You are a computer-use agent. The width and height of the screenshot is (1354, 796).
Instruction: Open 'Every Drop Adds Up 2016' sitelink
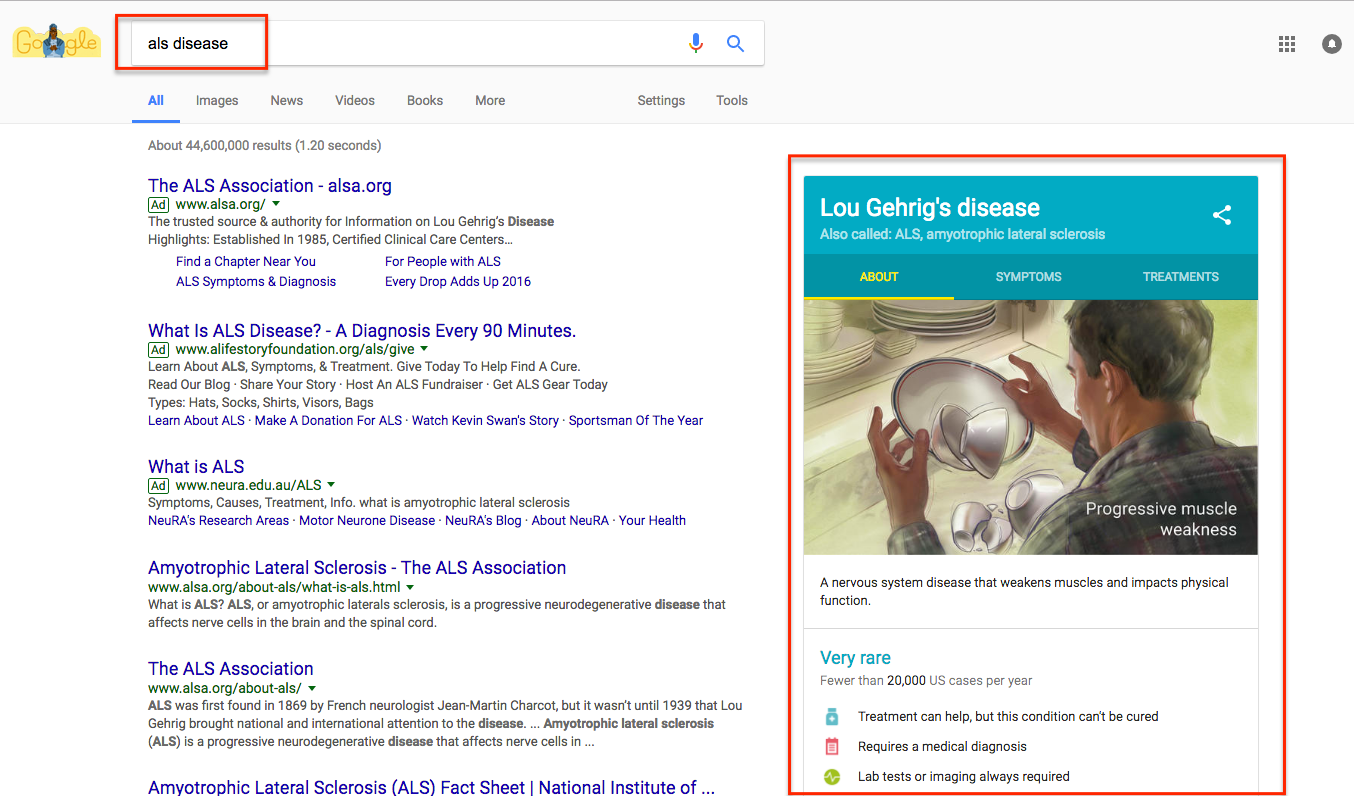tap(458, 281)
